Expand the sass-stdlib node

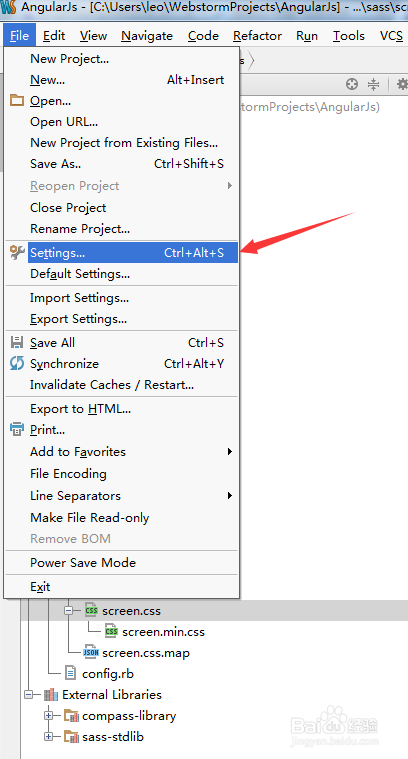[x=48, y=737]
